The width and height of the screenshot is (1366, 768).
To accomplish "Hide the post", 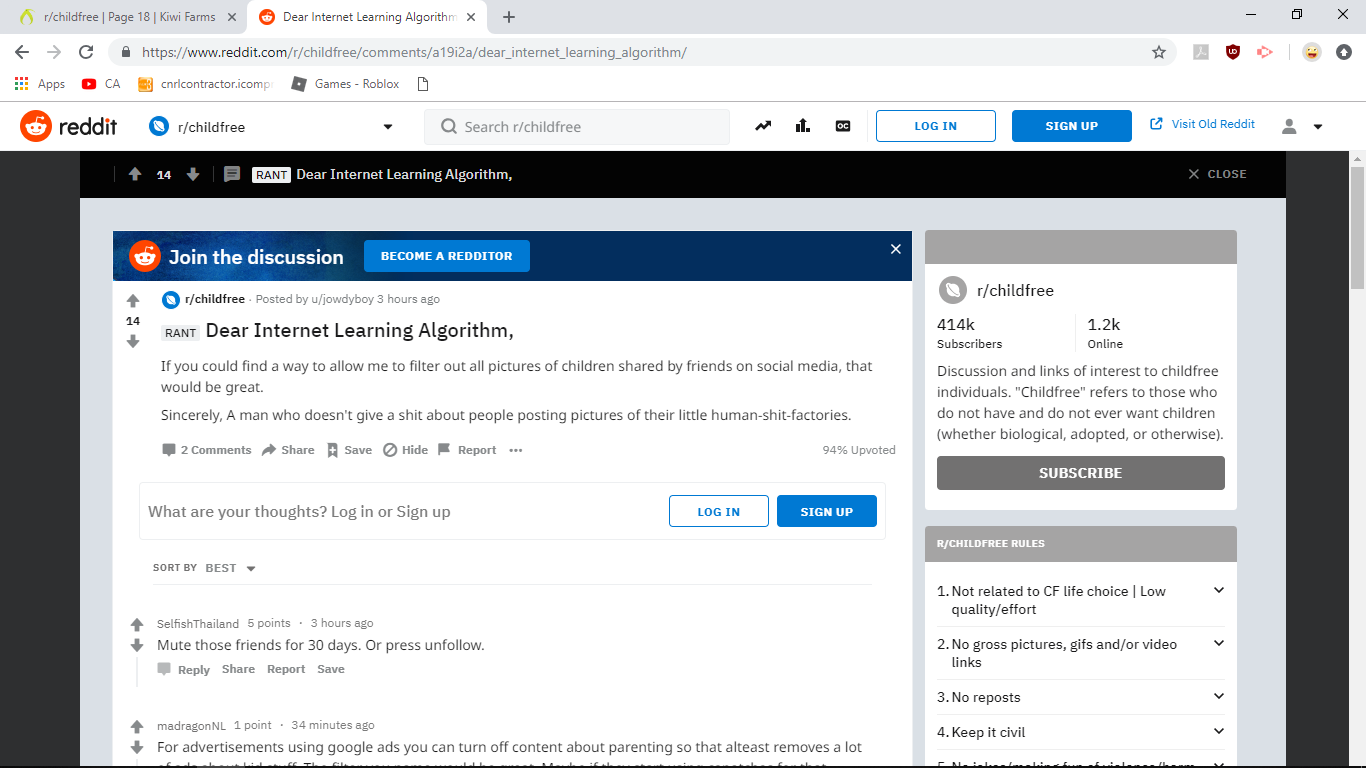I will [x=405, y=450].
